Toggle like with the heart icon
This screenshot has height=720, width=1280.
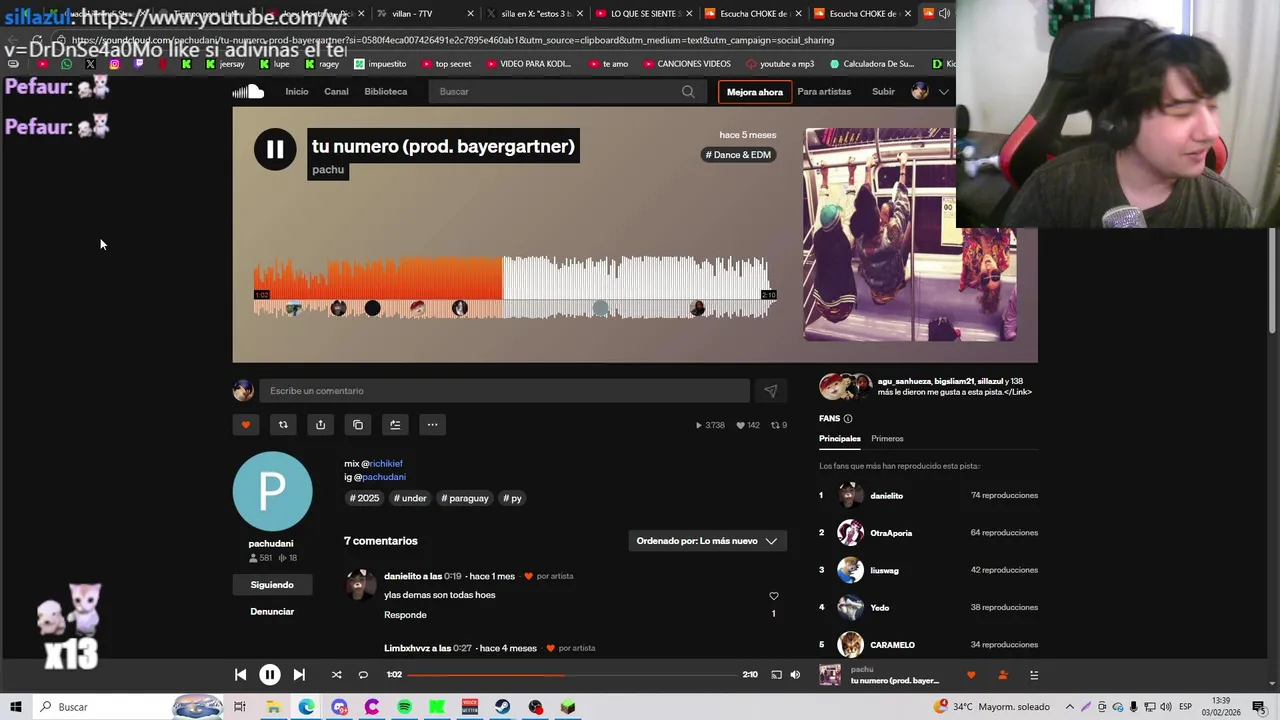coord(246,425)
